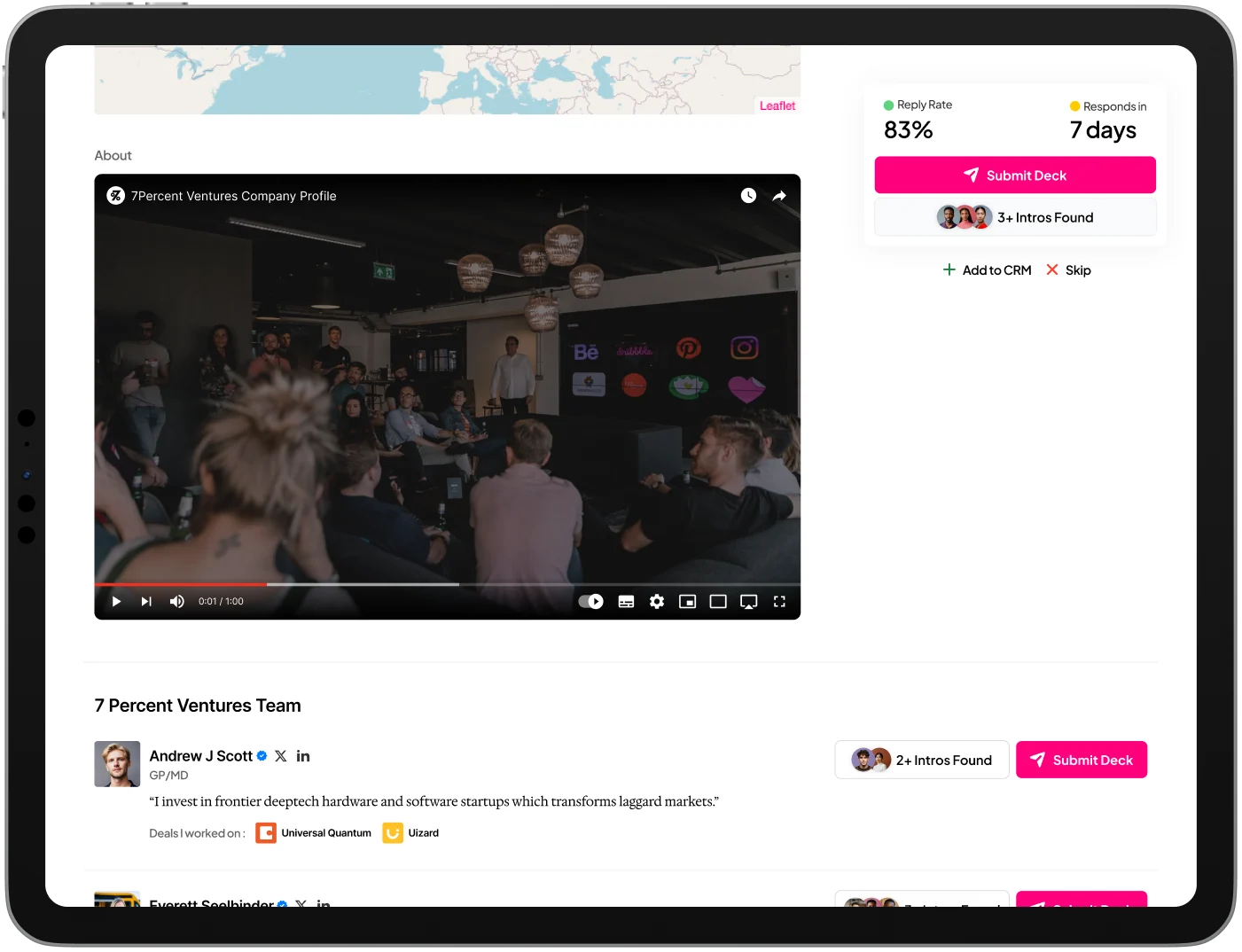Viewport: 1242px width, 952px height.
Task: Open Andrew J Scott's LinkedIn profile
Action: coord(303,756)
